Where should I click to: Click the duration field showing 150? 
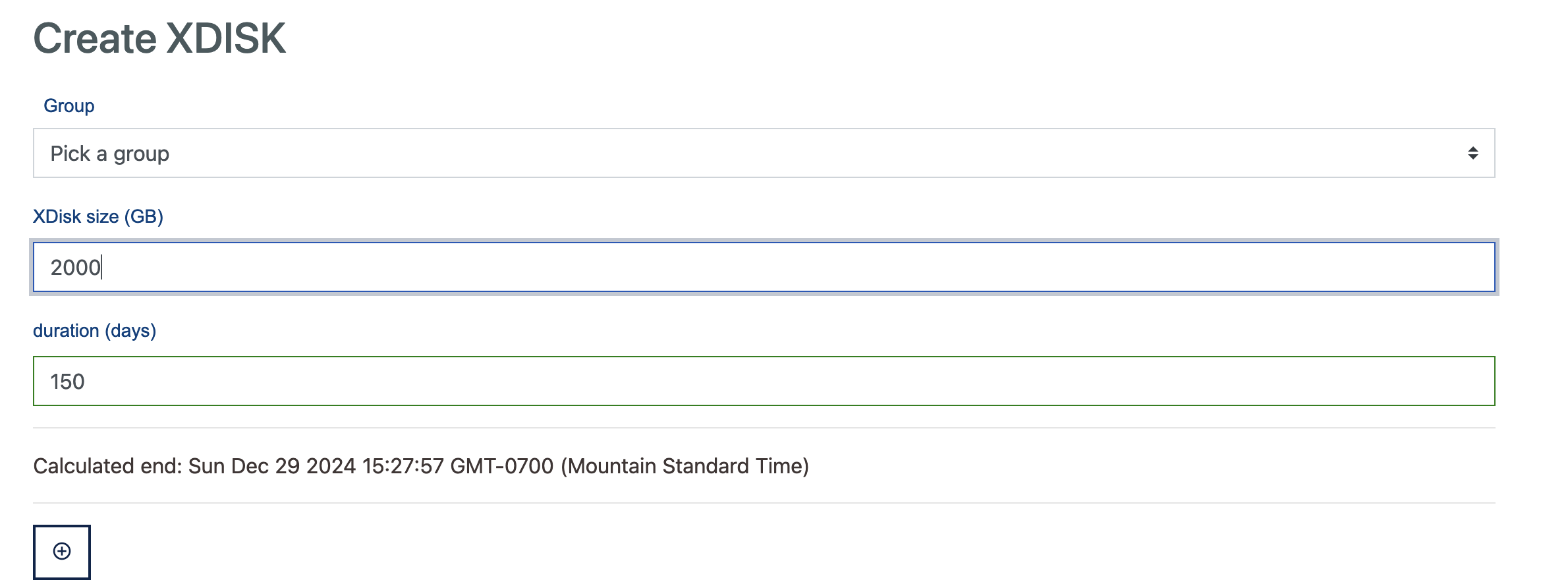coord(764,381)
